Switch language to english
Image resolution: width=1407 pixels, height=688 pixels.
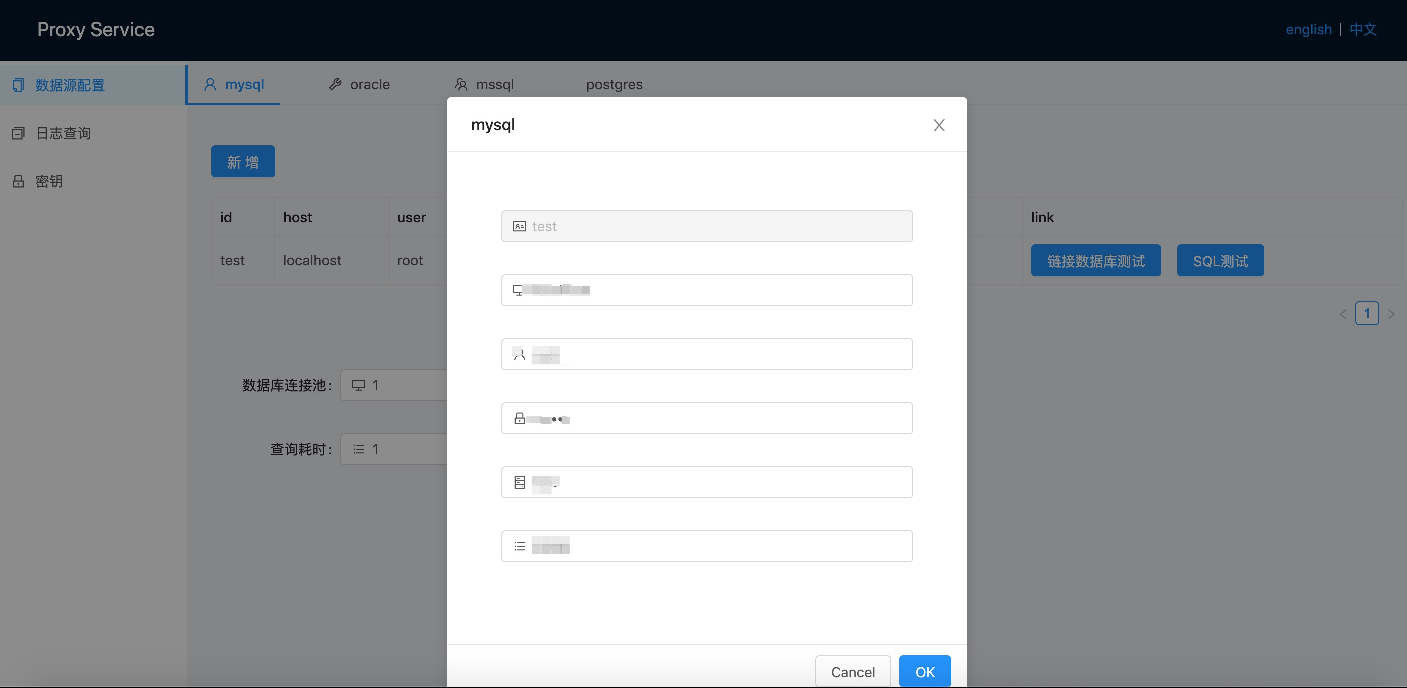tap(1309, 29)
